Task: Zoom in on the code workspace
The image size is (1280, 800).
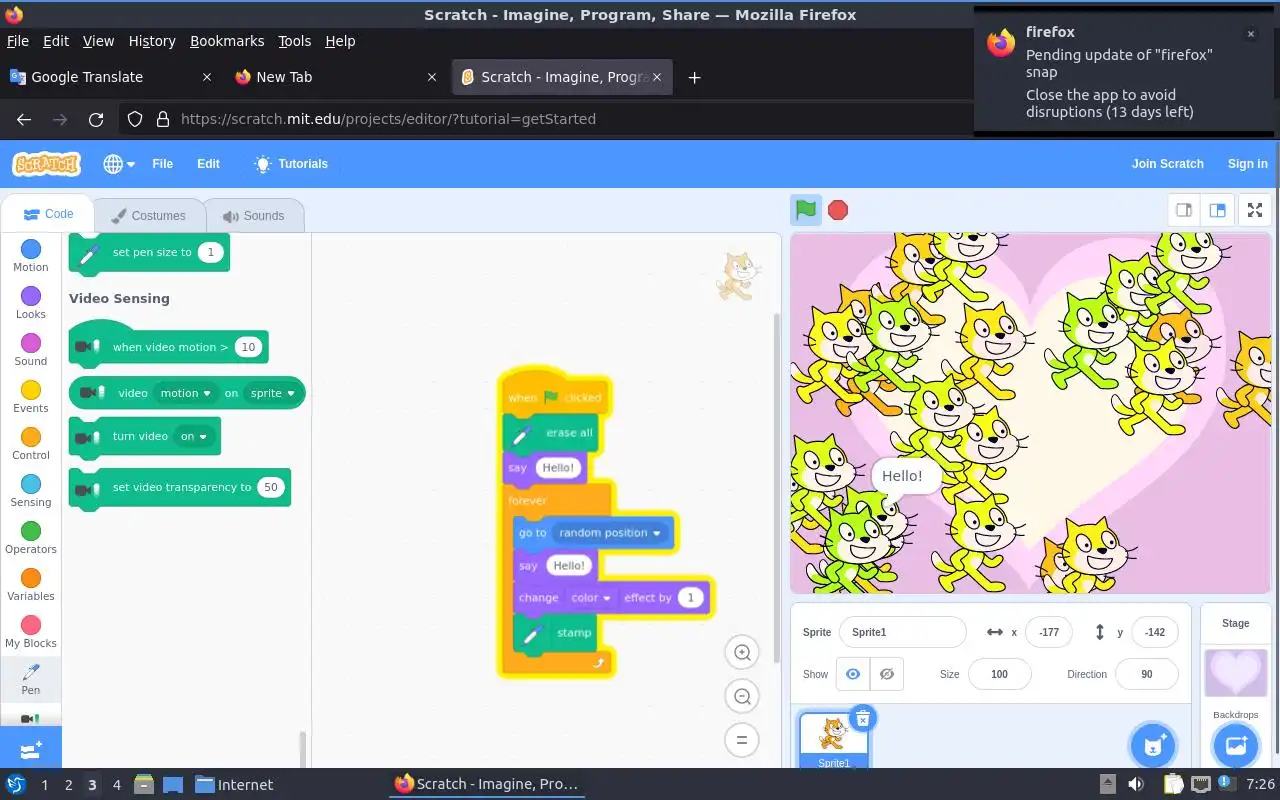Action: click(x=742, y=653)
